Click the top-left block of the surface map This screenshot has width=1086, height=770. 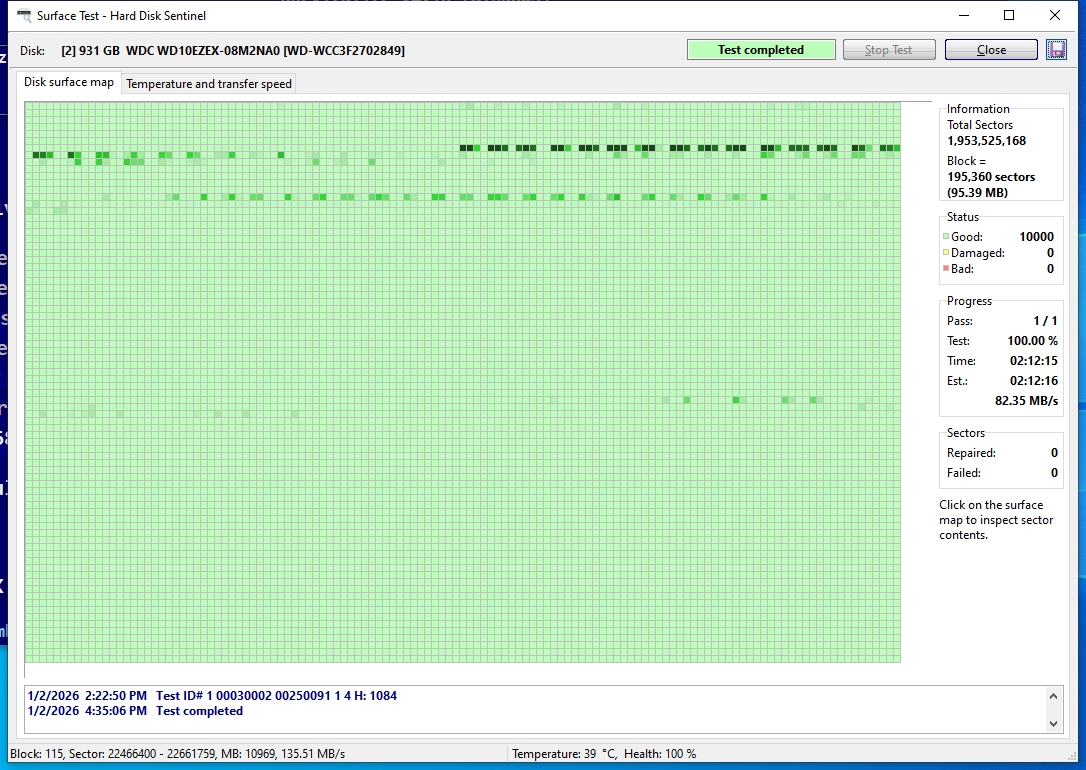click(x=29, y=106)
